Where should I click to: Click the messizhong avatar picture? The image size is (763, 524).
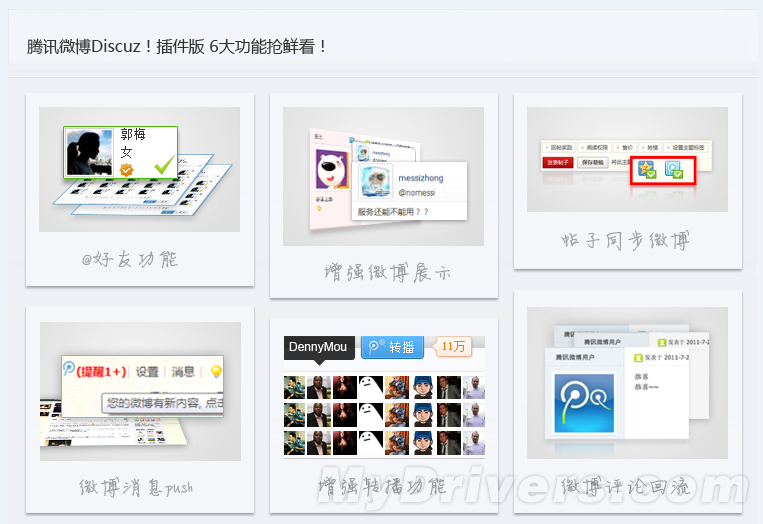(375, 181)
